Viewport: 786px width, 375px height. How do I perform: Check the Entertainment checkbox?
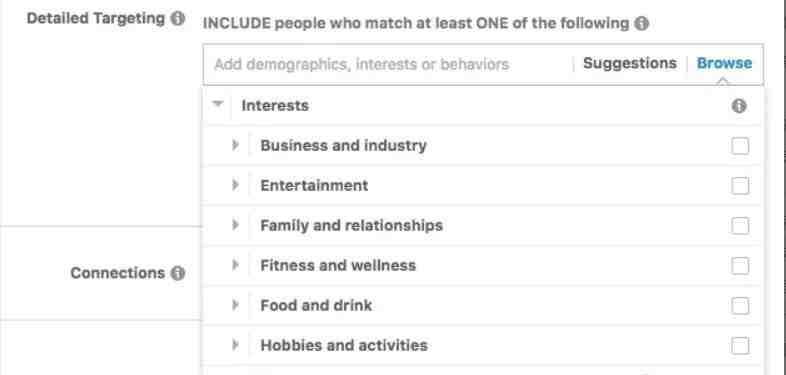click(x=740, y=185)
